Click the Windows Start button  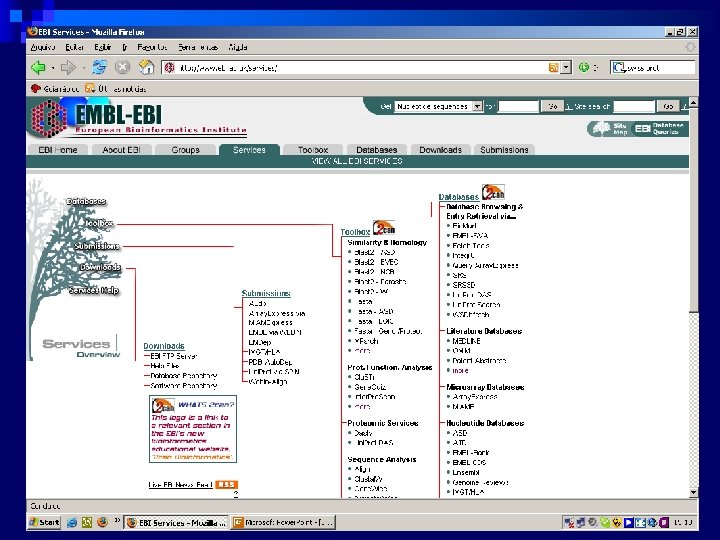pyautogui.click(x=45, y=522)
